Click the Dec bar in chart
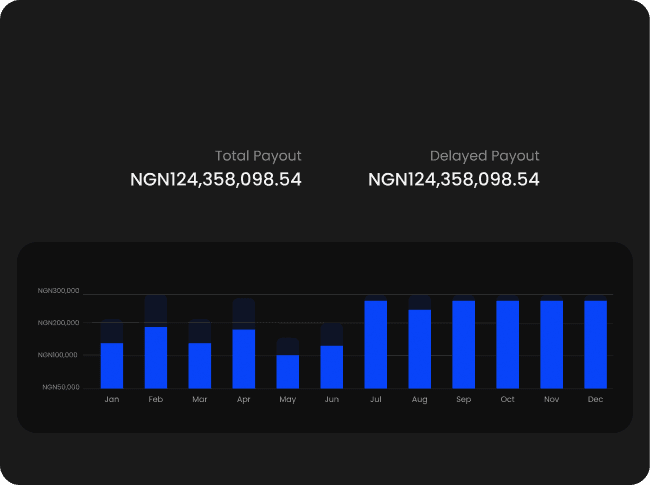 pyautogui.click(x=595, y=344)
